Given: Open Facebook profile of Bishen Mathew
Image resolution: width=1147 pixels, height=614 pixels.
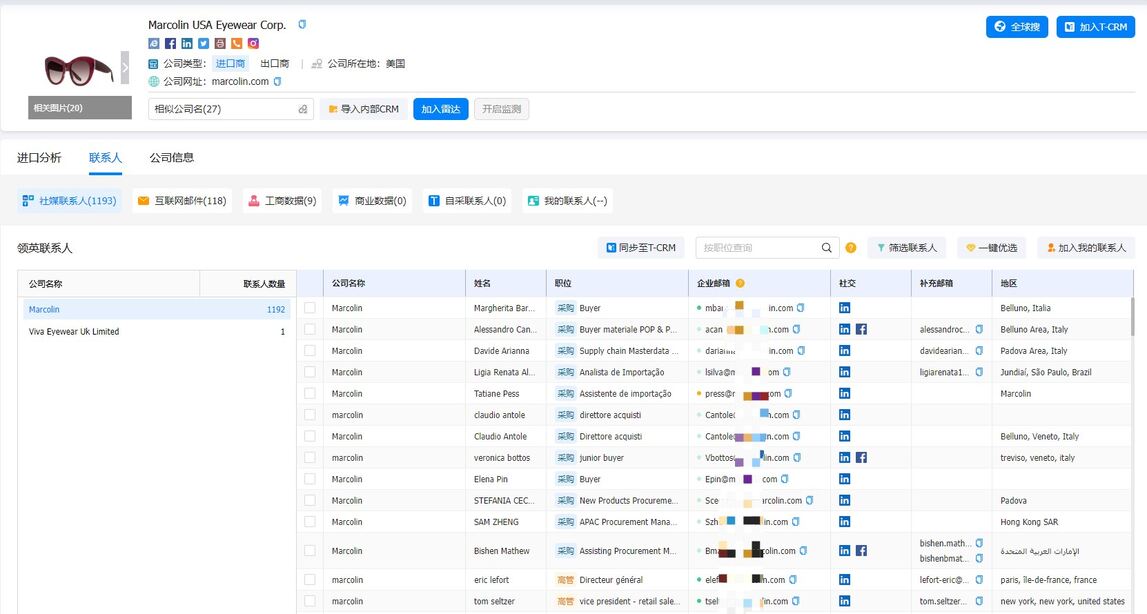Looking at the screenshot, I should click(x=862, y=551).
